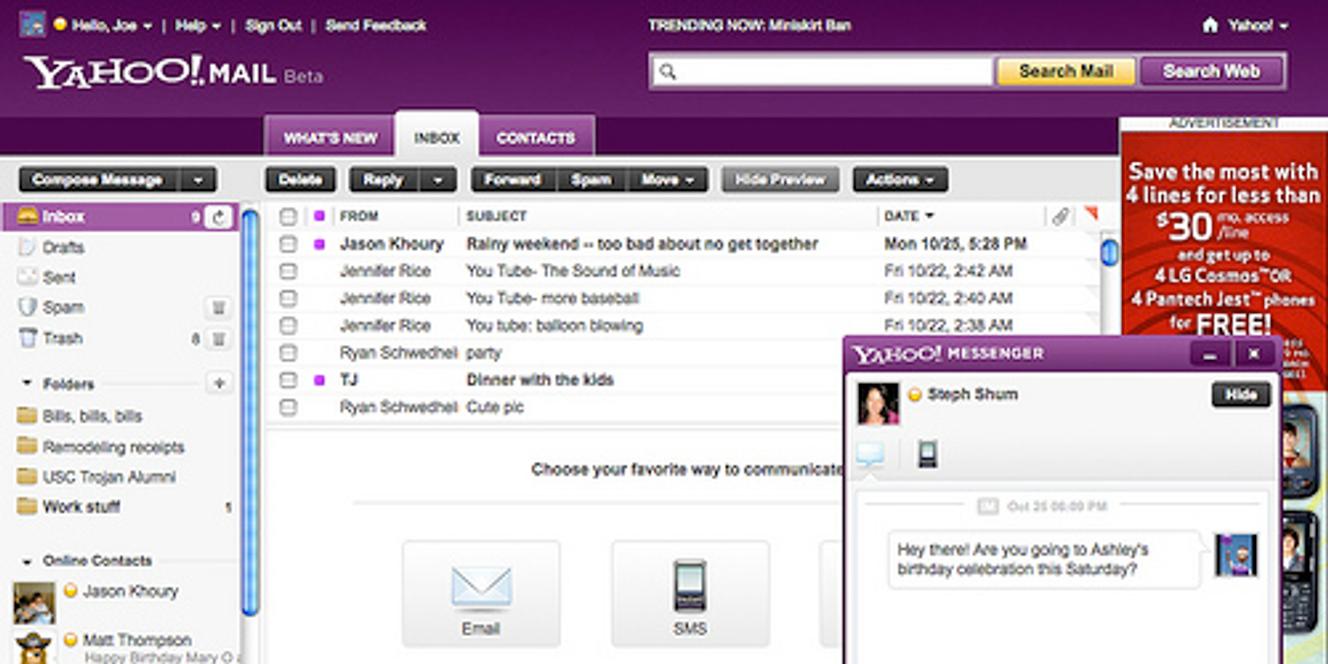Open the Reply dropdown arrow

point(438,179)
